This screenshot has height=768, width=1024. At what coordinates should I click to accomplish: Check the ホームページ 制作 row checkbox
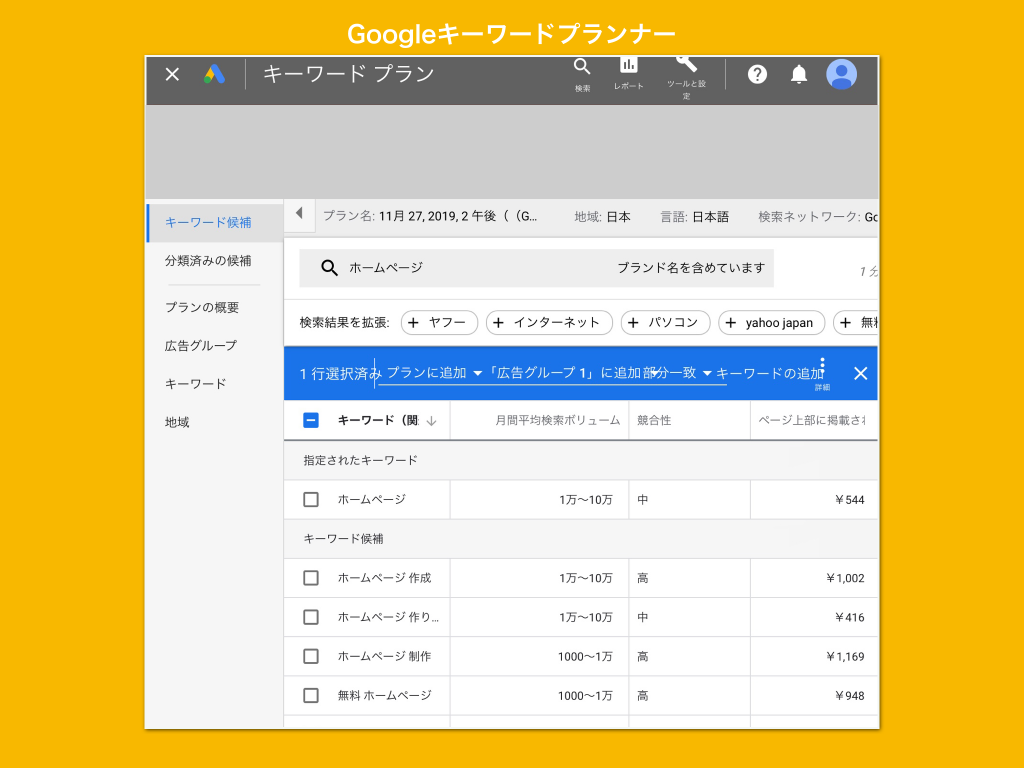311,656
